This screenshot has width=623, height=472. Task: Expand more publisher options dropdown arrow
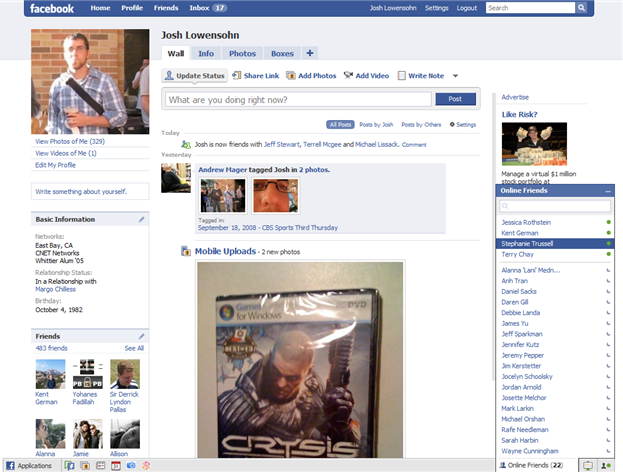(455, 76)
